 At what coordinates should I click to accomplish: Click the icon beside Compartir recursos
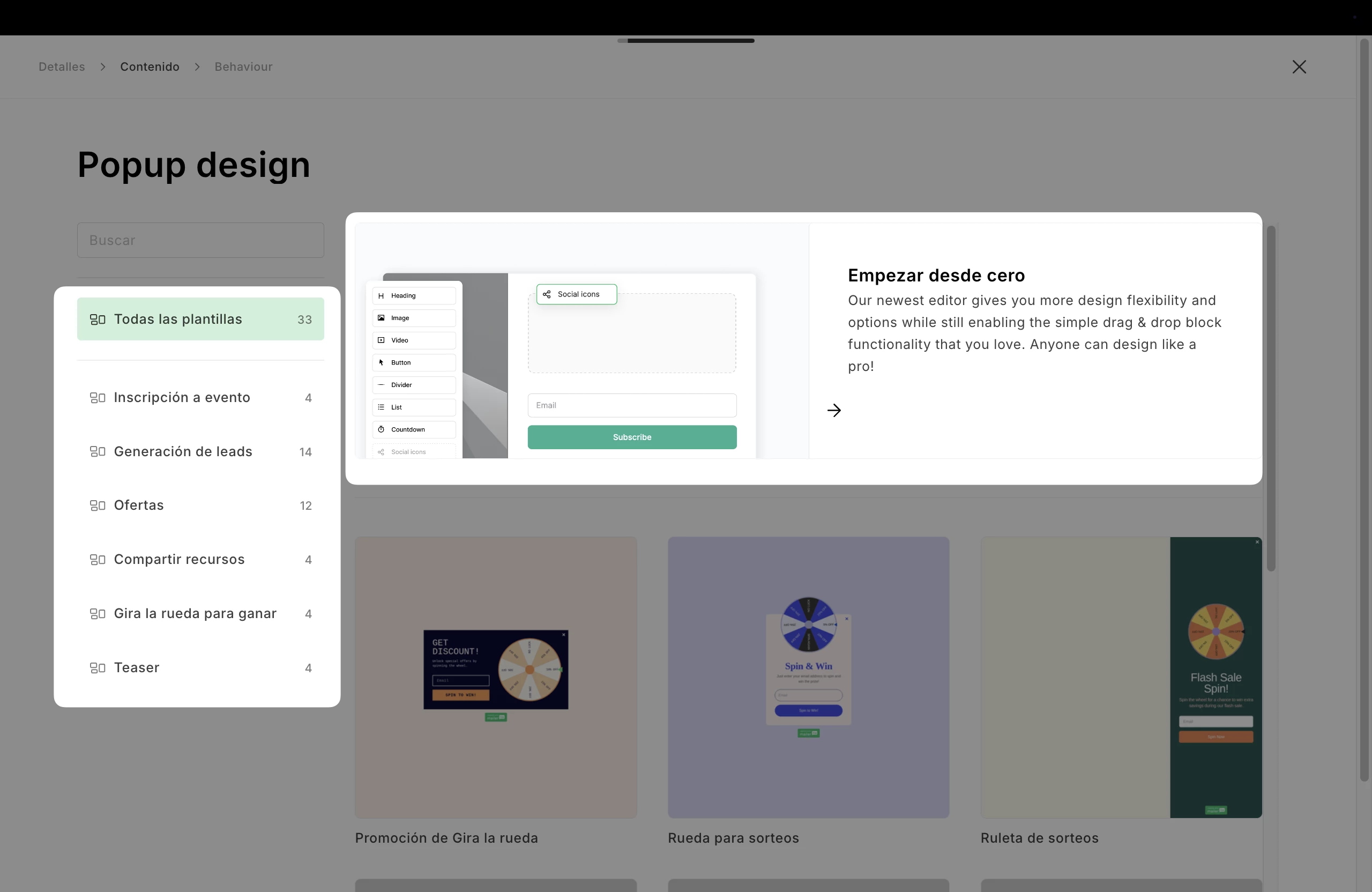(x=98, y=560)
